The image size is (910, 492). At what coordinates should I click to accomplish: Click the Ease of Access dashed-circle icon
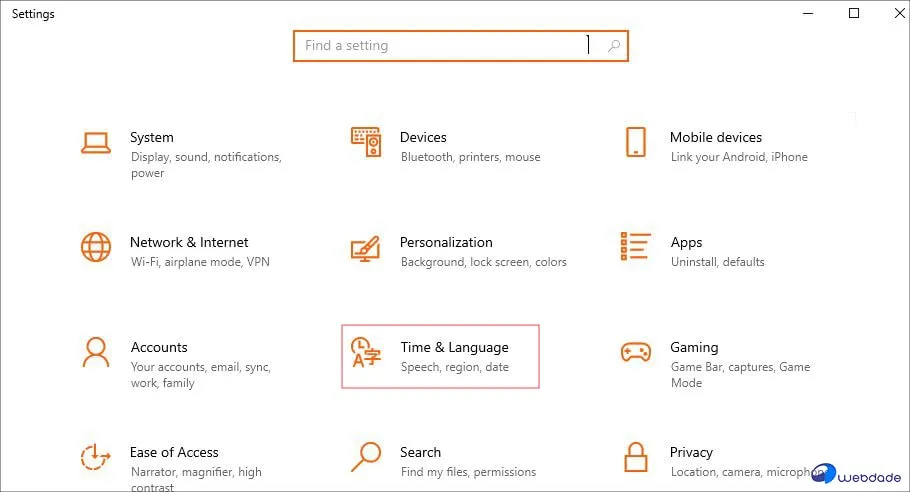coord(96,457)
